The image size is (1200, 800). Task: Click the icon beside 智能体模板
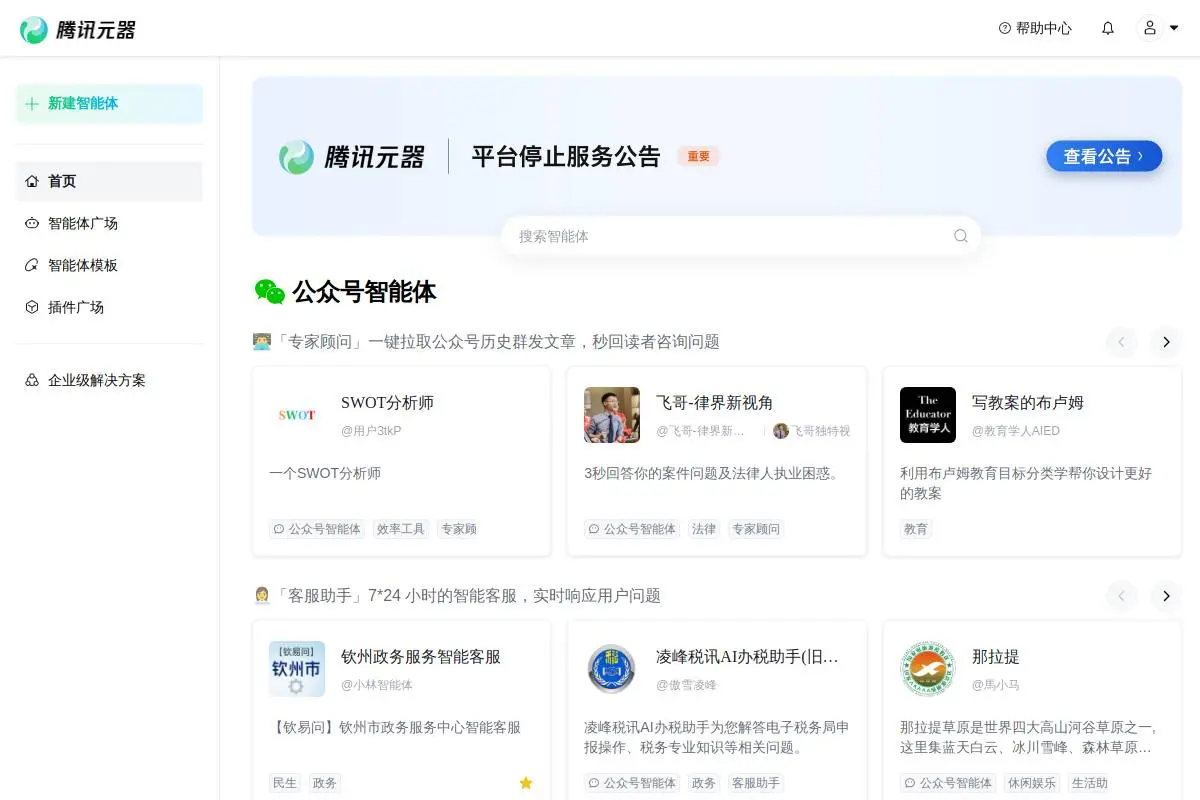(x=32, y=265)
